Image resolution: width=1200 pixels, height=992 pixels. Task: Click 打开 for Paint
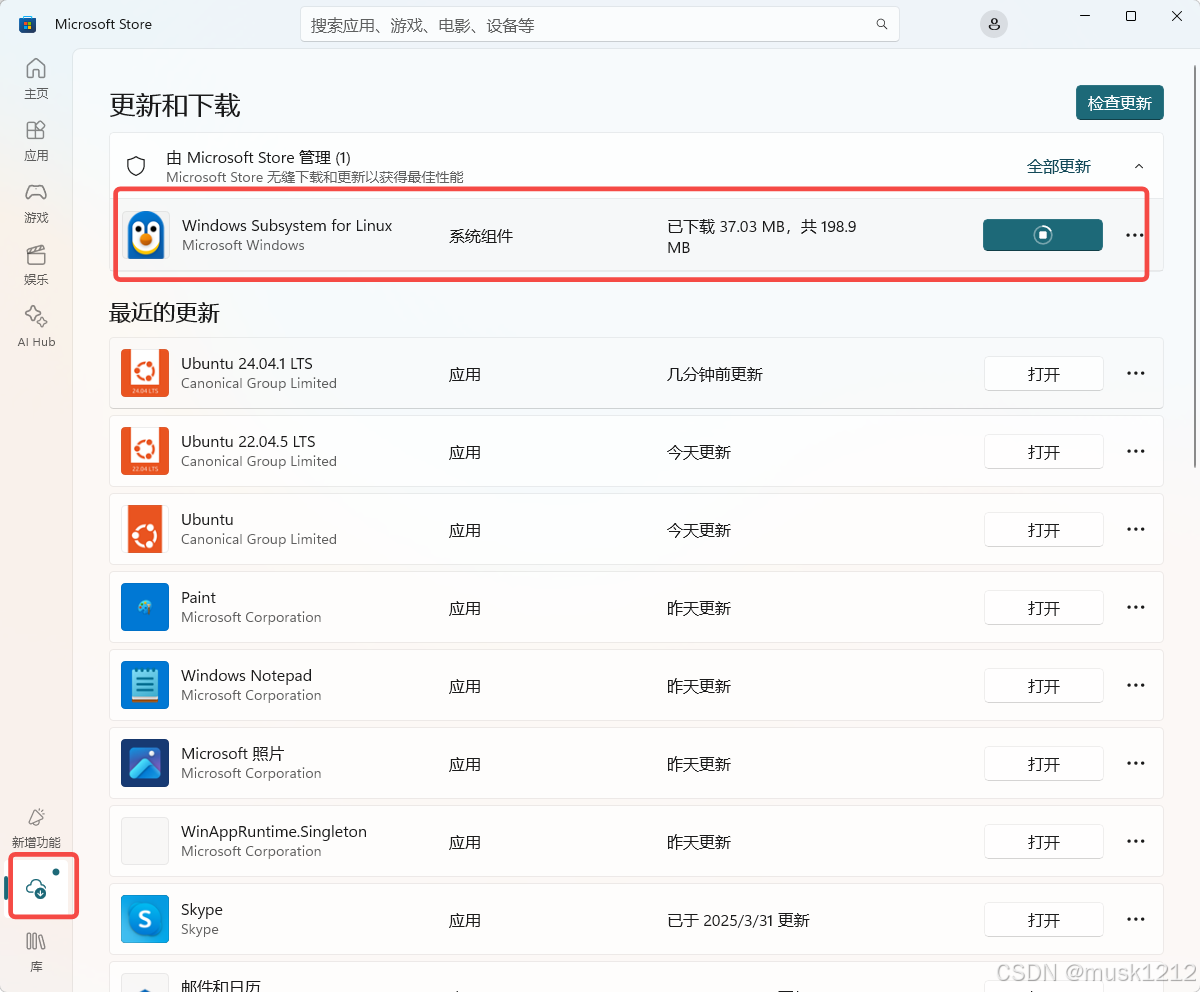tap(1044, 607)
